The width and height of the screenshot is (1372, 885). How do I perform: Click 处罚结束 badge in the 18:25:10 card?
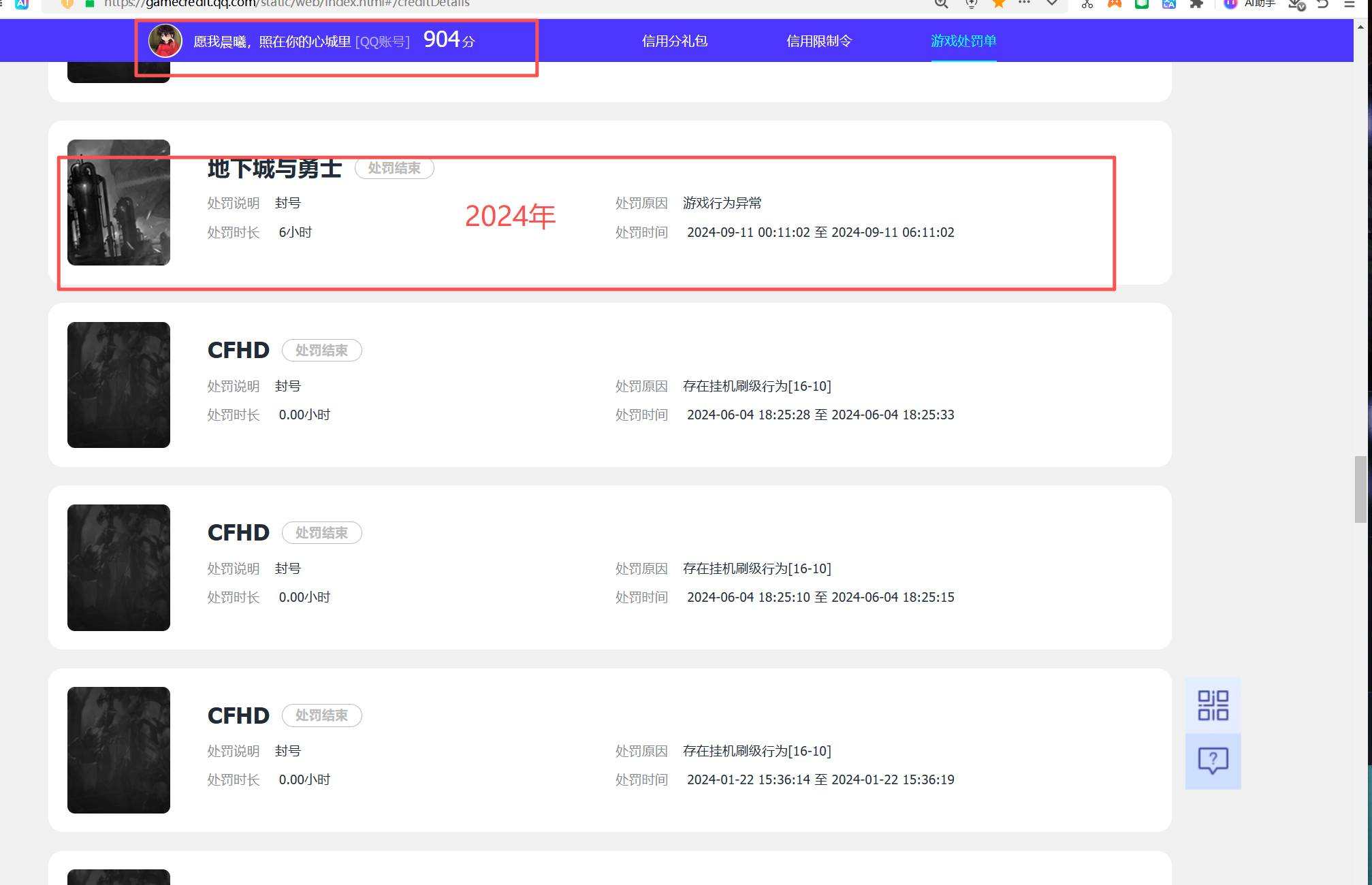coord(321,533)
